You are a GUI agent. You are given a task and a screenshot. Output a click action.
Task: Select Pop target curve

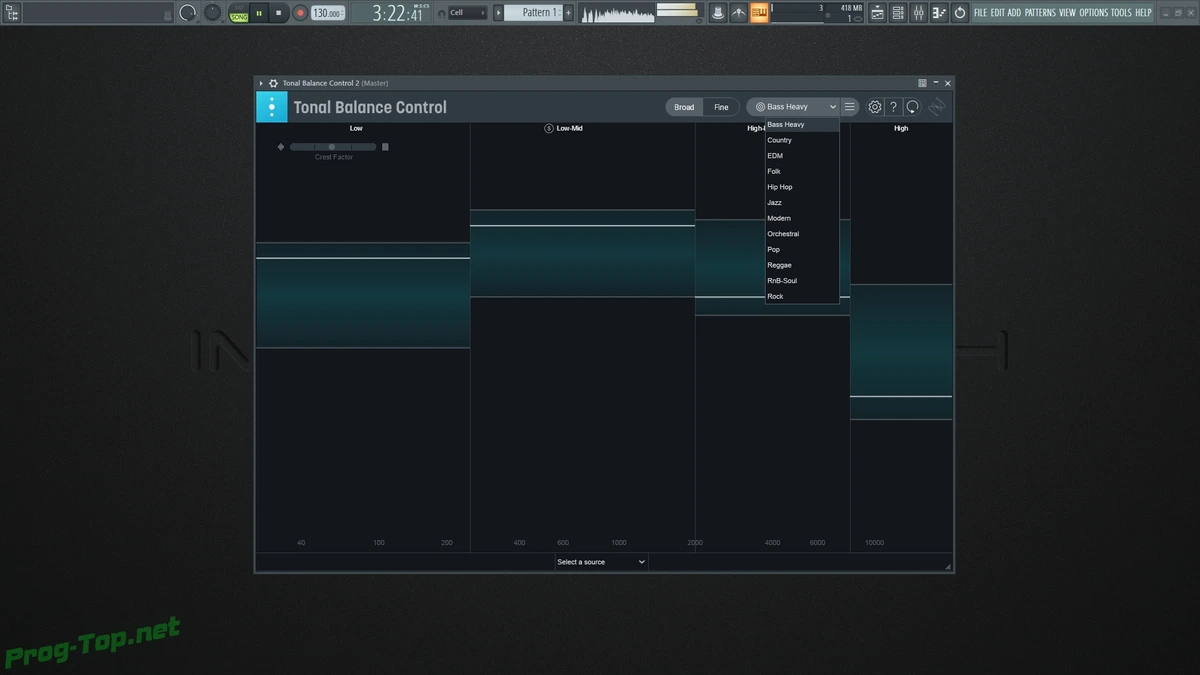(802, 250)
